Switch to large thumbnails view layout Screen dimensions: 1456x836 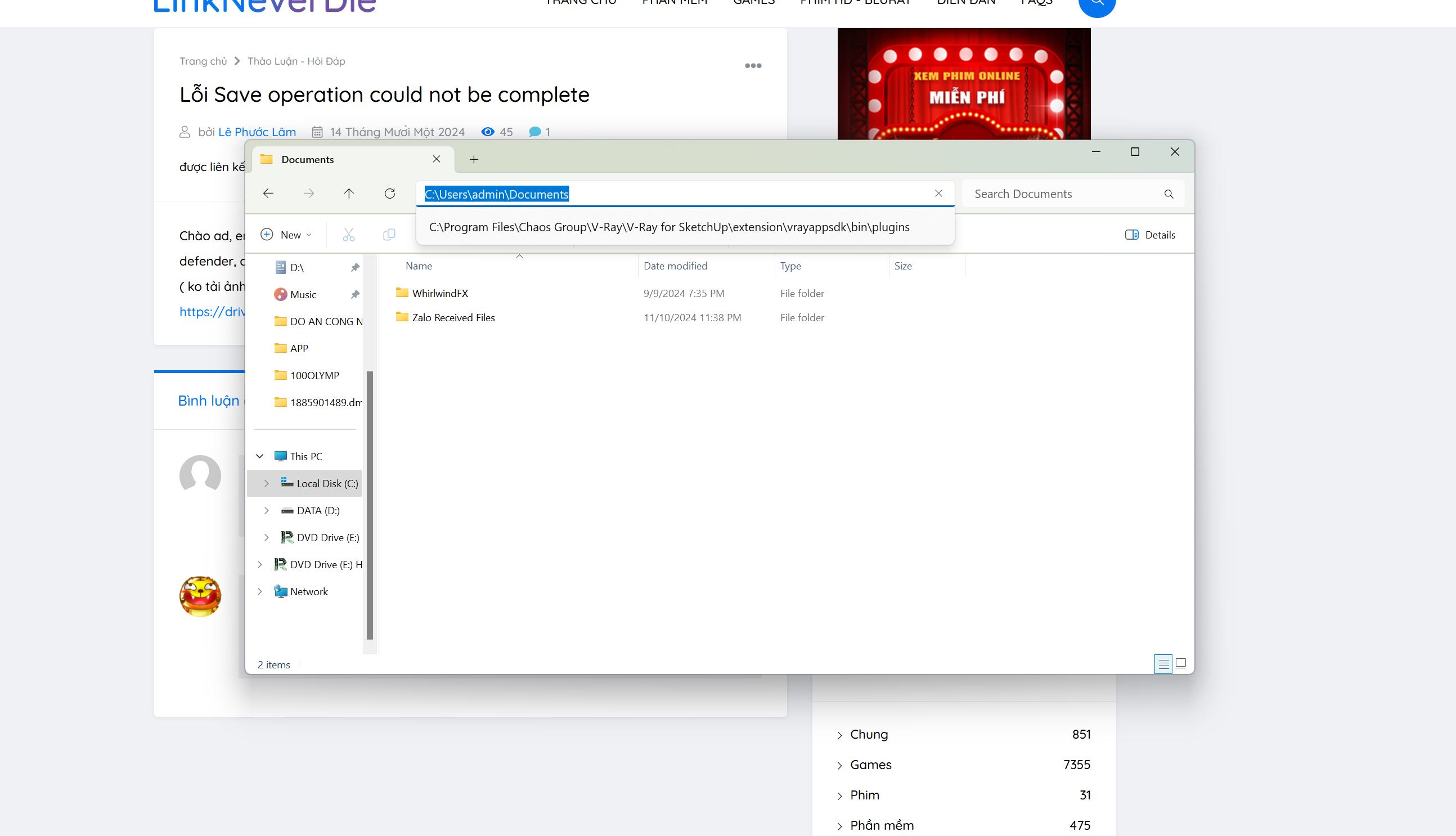tap(1181, 664)
